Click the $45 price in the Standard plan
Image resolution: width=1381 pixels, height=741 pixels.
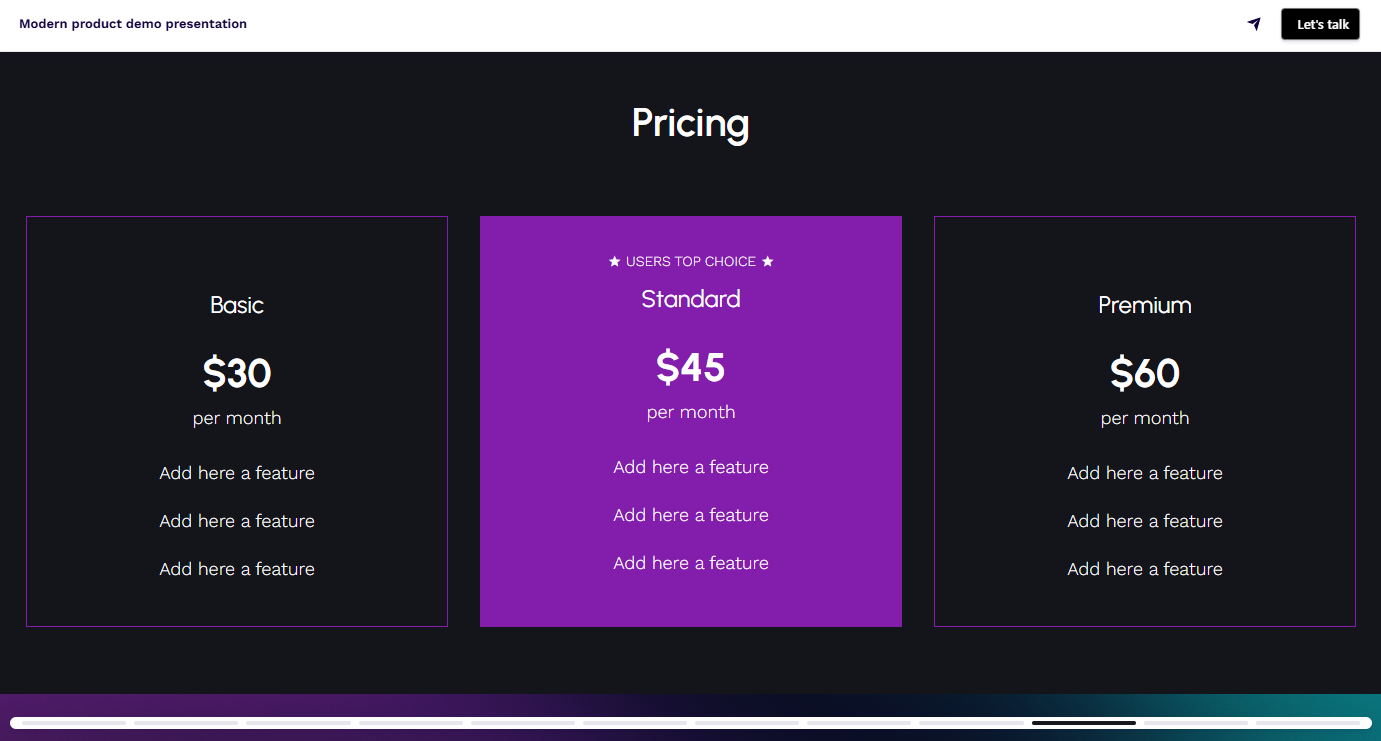[690, 368]
